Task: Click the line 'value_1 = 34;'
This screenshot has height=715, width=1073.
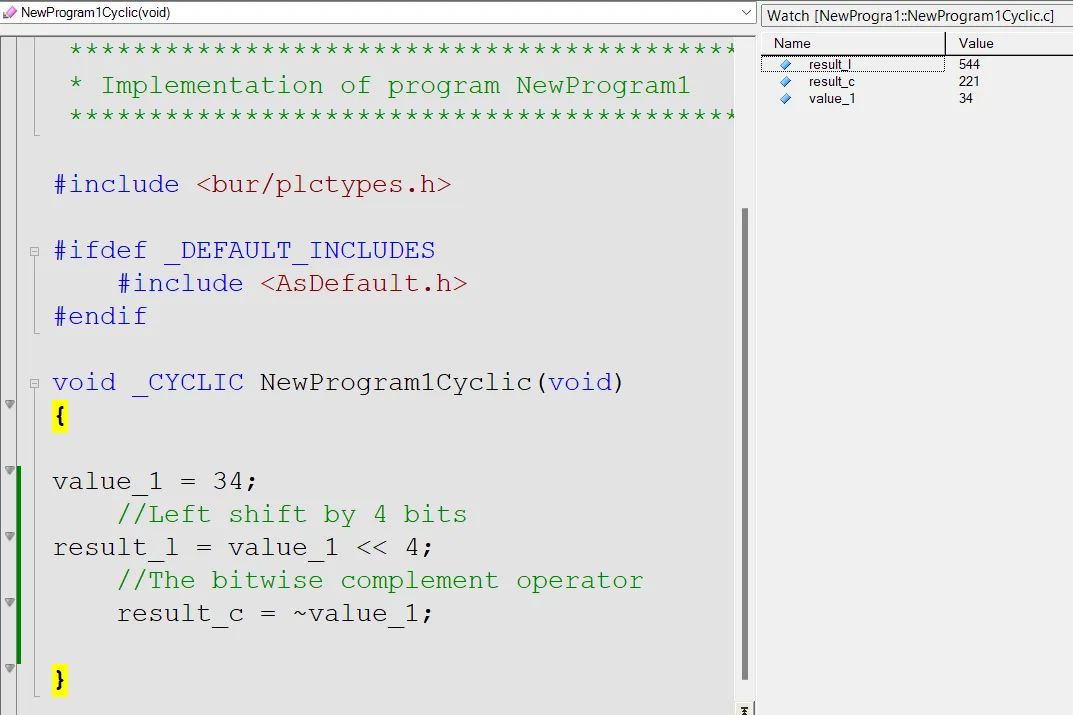Action: coord(155,482)
